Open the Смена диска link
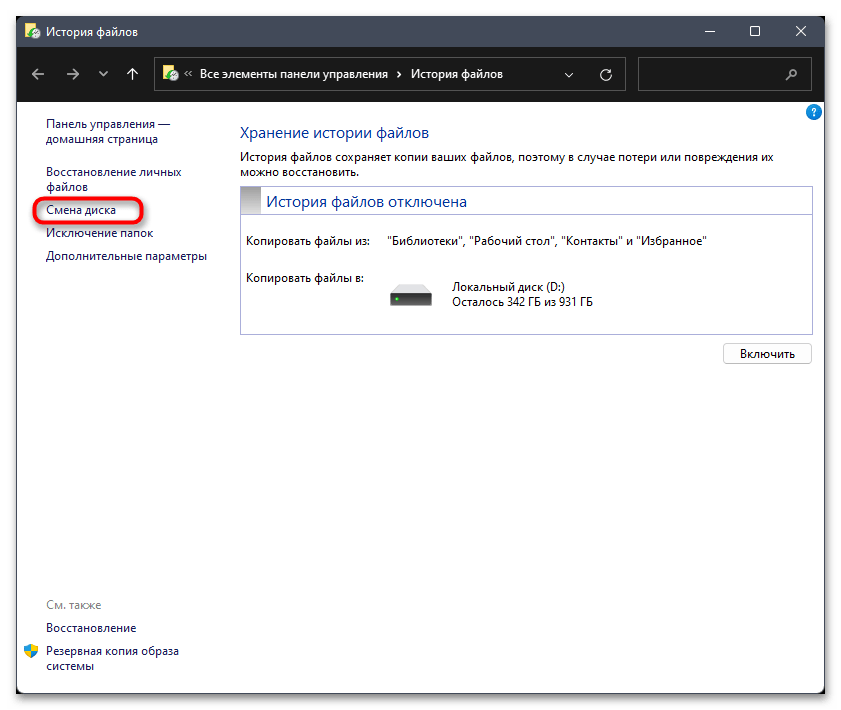This screenshot has width=841, height=710. 81,211
